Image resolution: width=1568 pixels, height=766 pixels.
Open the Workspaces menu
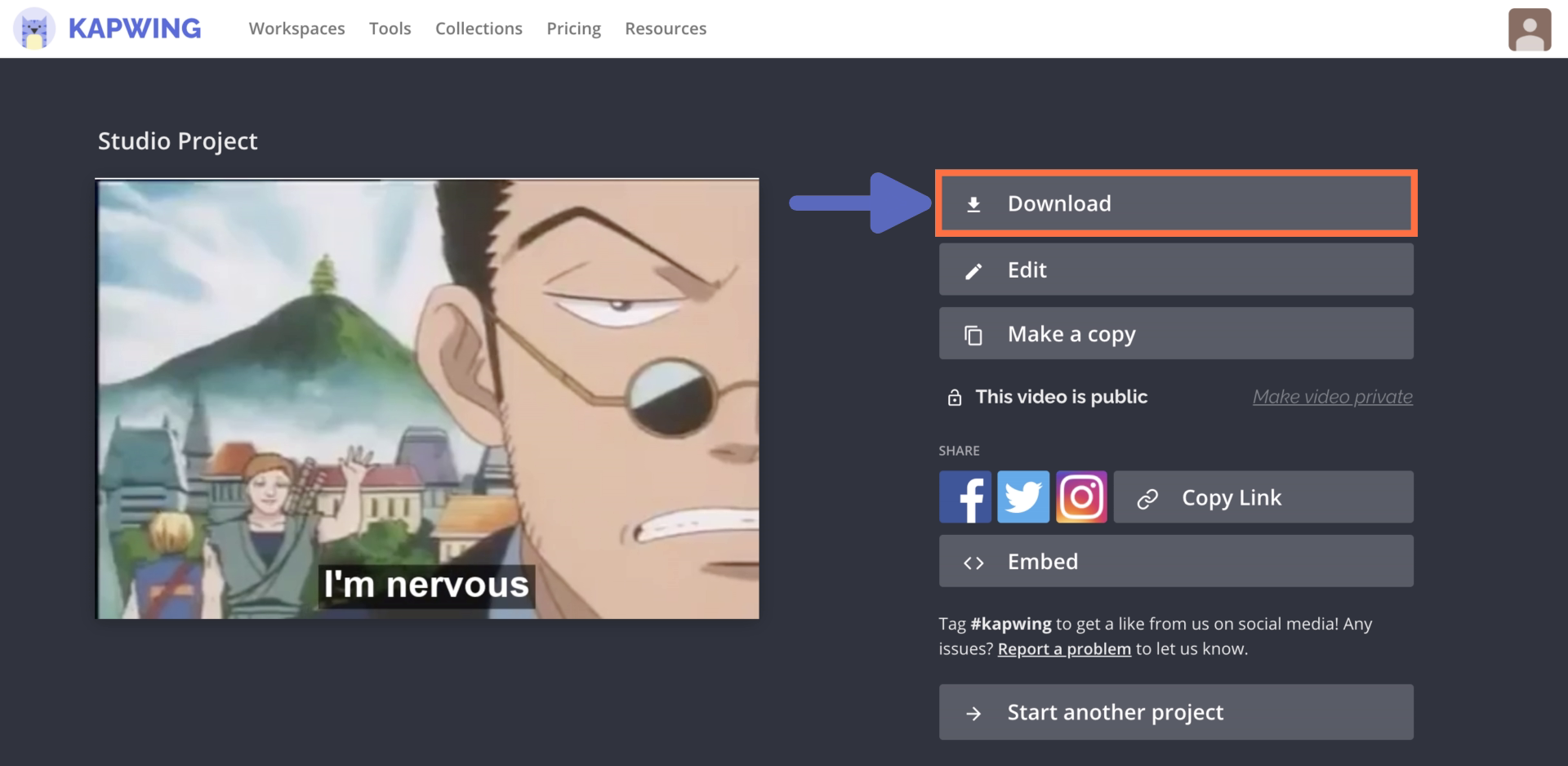(x=296, y=28)
